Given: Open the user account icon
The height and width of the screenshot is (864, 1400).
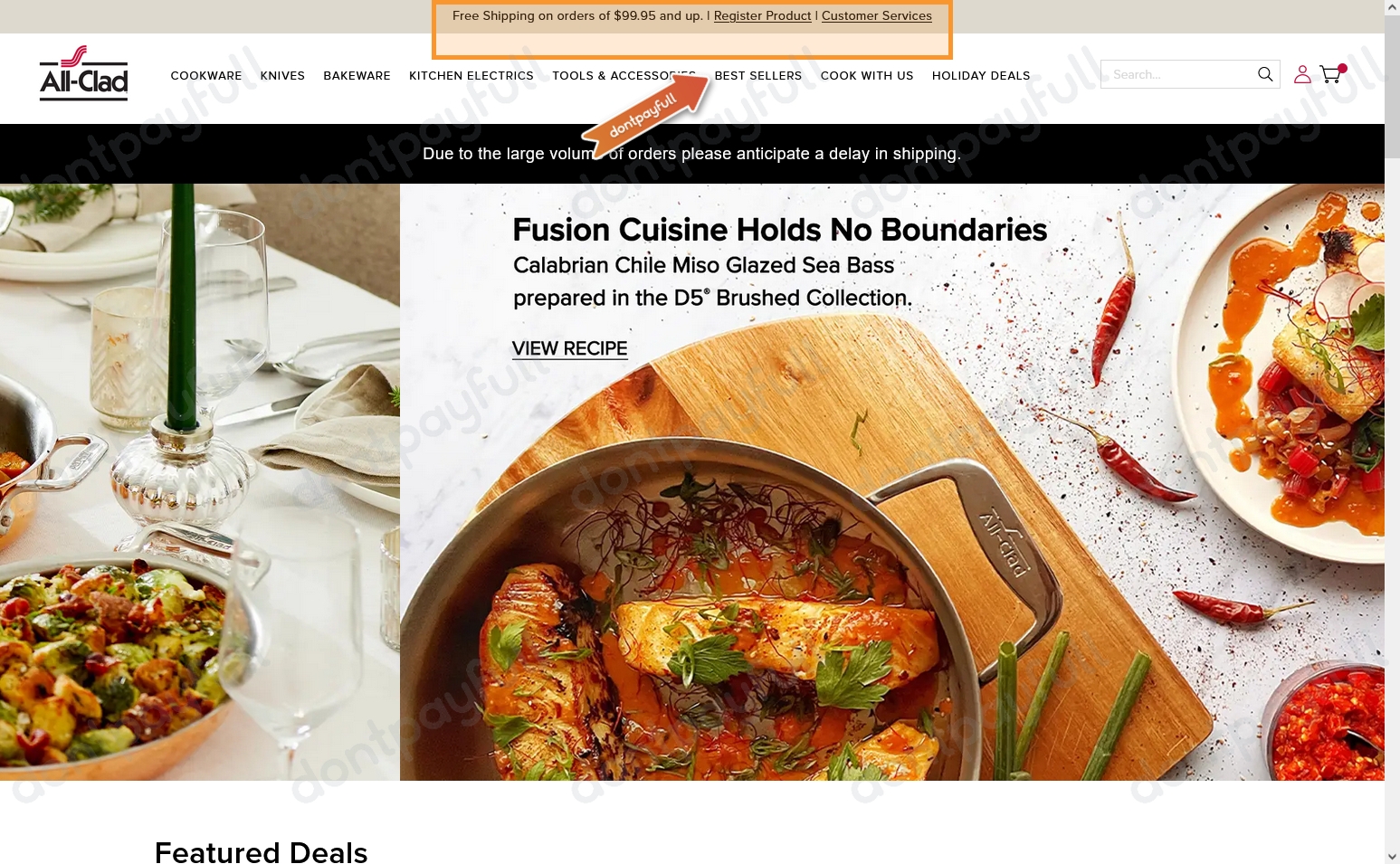Looking at the screenshot, I should pyautogui.click(x=1302, y=74).
